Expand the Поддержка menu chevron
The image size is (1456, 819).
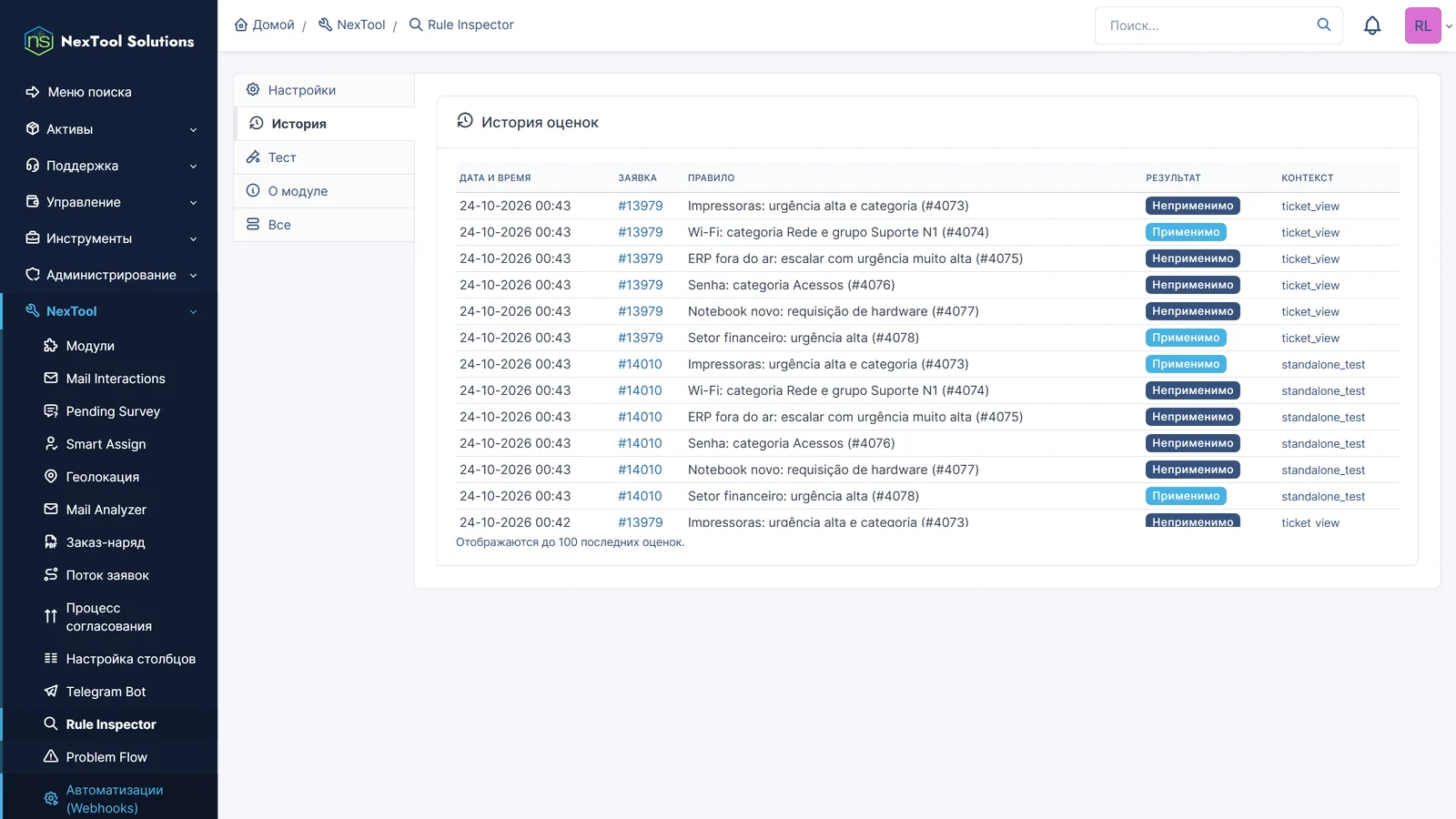tap(193, 166)
